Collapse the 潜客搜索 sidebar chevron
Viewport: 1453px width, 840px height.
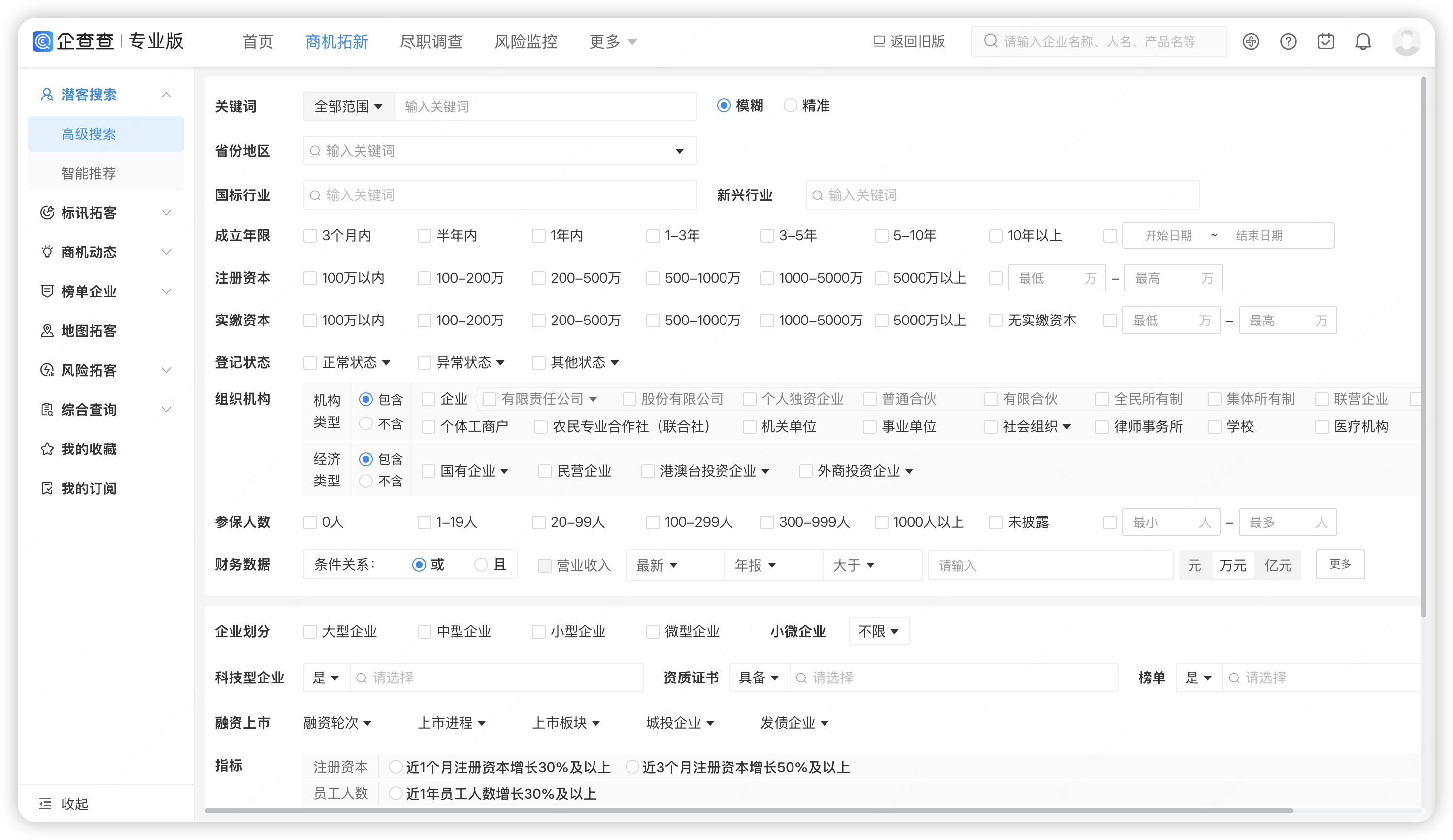(166, 95)
